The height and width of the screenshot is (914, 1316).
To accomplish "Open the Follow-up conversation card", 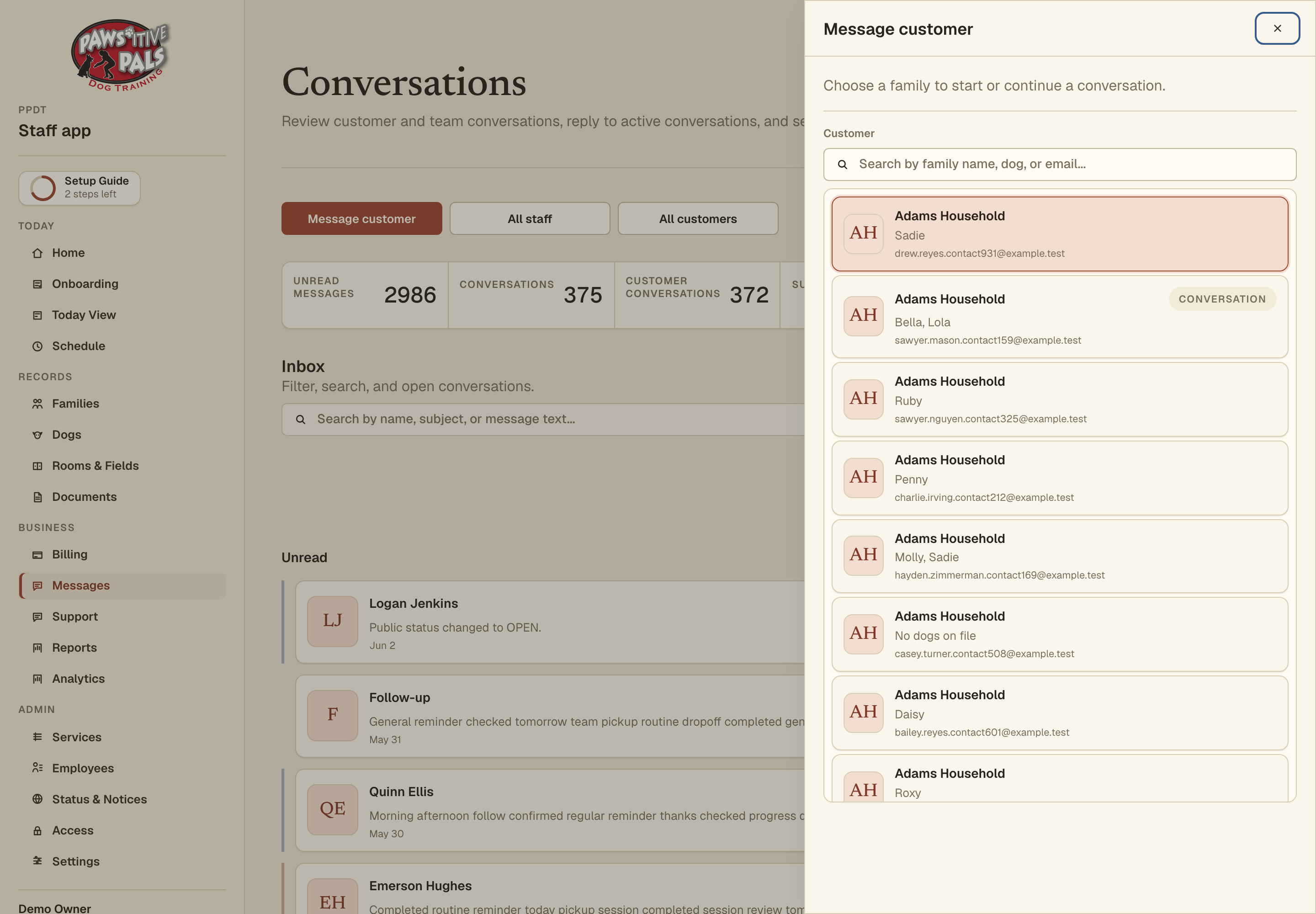I will click(x=550, y=717).
